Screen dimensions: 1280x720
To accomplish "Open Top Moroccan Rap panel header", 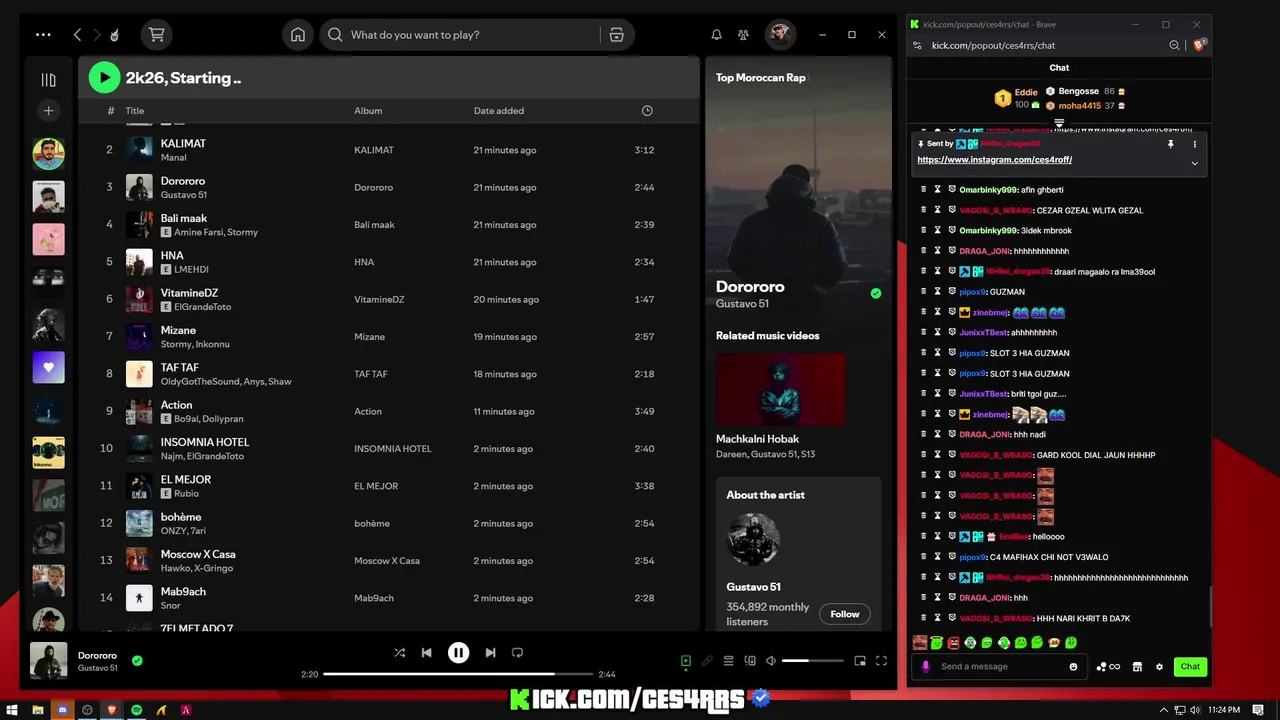I will (x=760, y=78).
